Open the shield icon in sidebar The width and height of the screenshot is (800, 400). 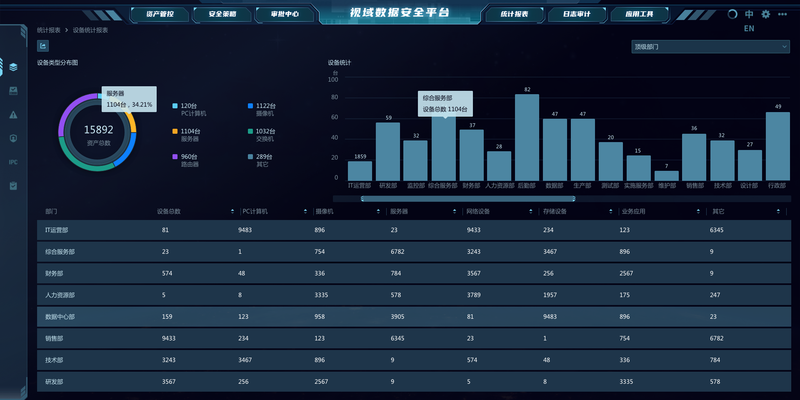(14, 138)
